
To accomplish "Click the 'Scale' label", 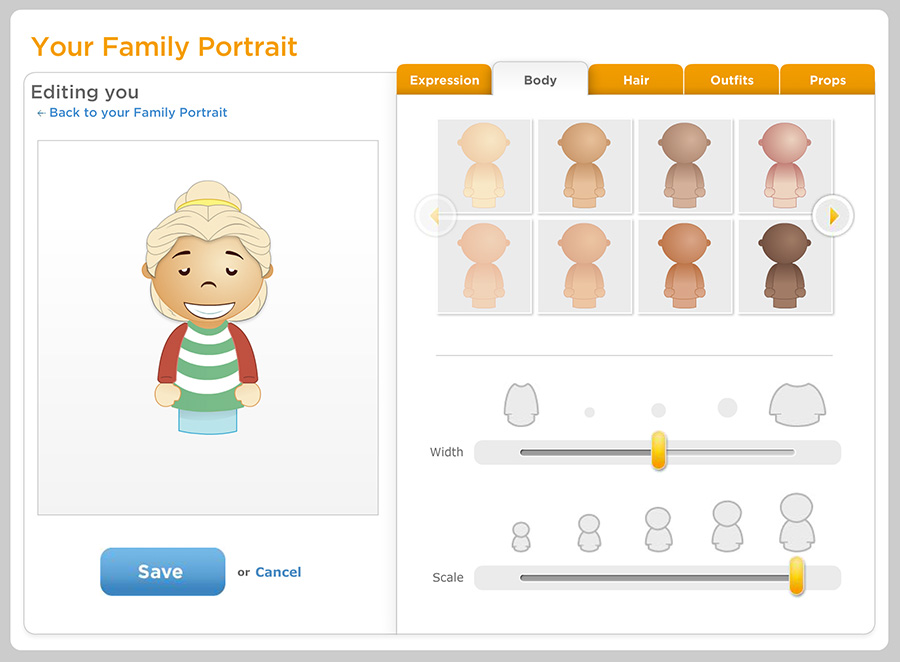I will tap(448, 577).
